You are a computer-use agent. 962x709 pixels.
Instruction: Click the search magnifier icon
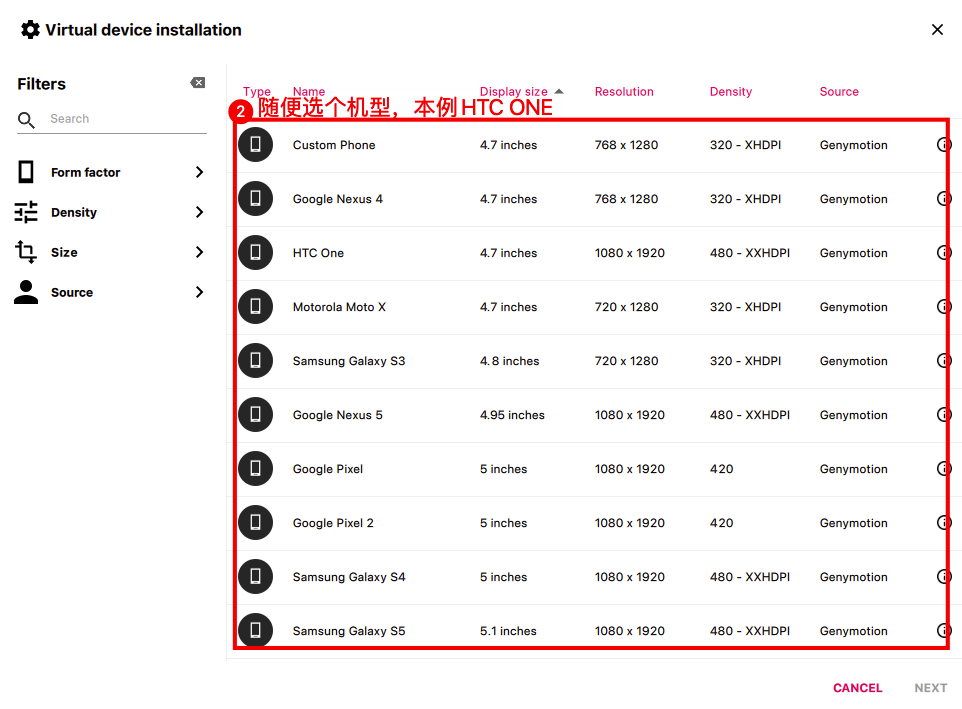pyautogui.click(x=27, y=120)
